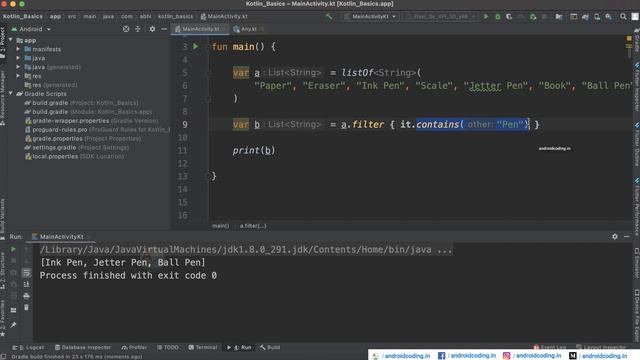Open the Build tool window tab
The height and width of the screenshot is (360, 640).
point(270,347)
